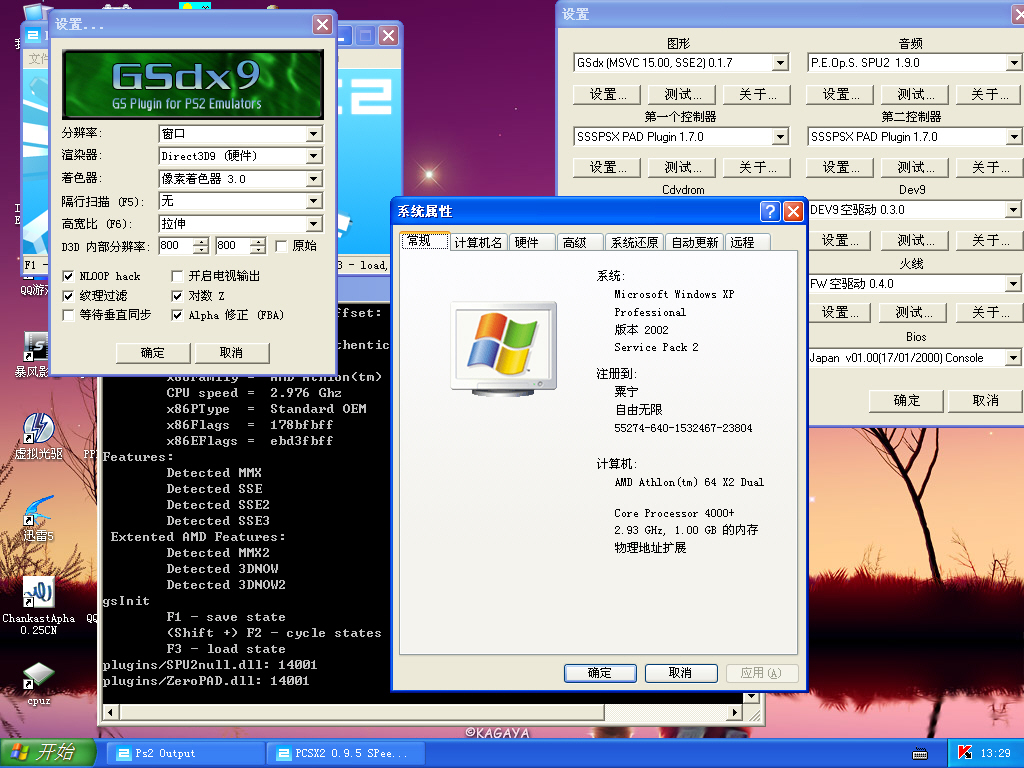This screenshot has height=768, width=1024.
Task: Check the 原始 native resolution box
Action: pos(281,246)
